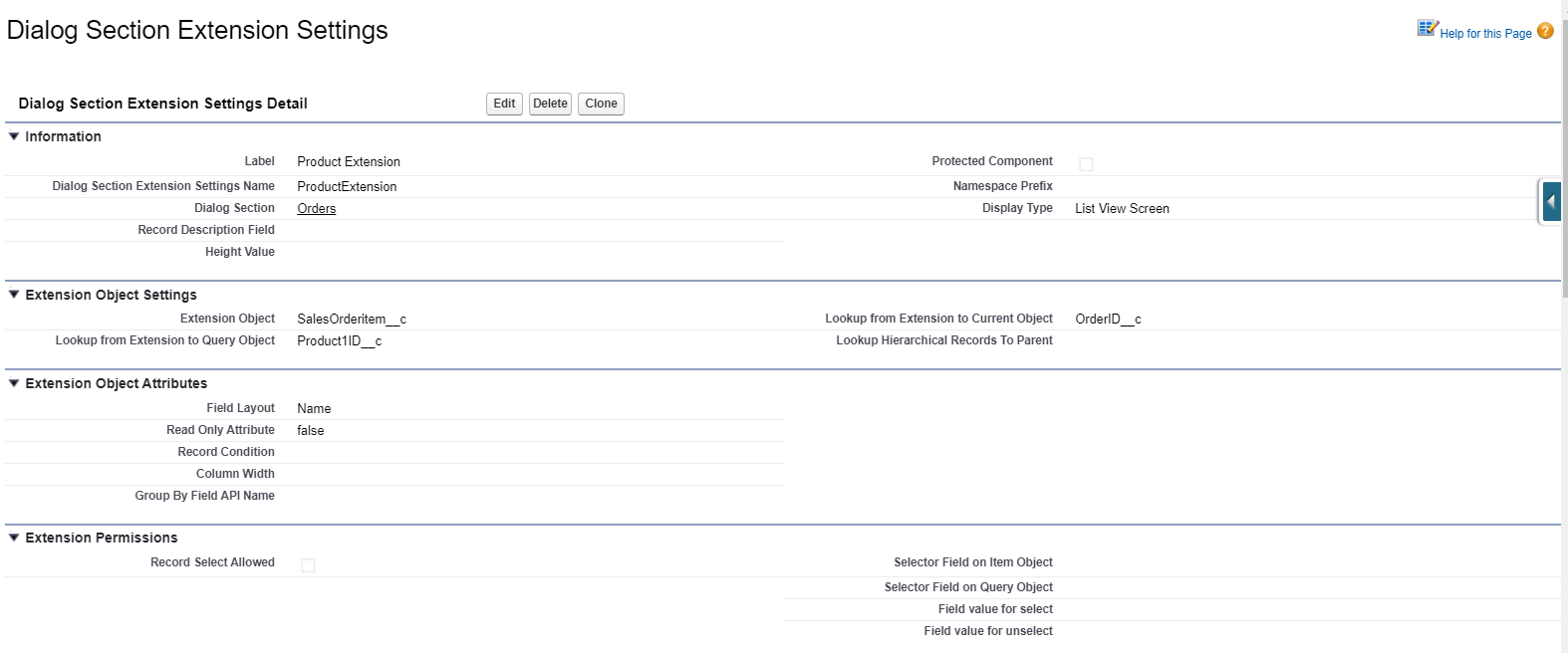The image size is (1568, 653).
Task: Collapse the Extension Permissions section
Action: coord(14,538)
